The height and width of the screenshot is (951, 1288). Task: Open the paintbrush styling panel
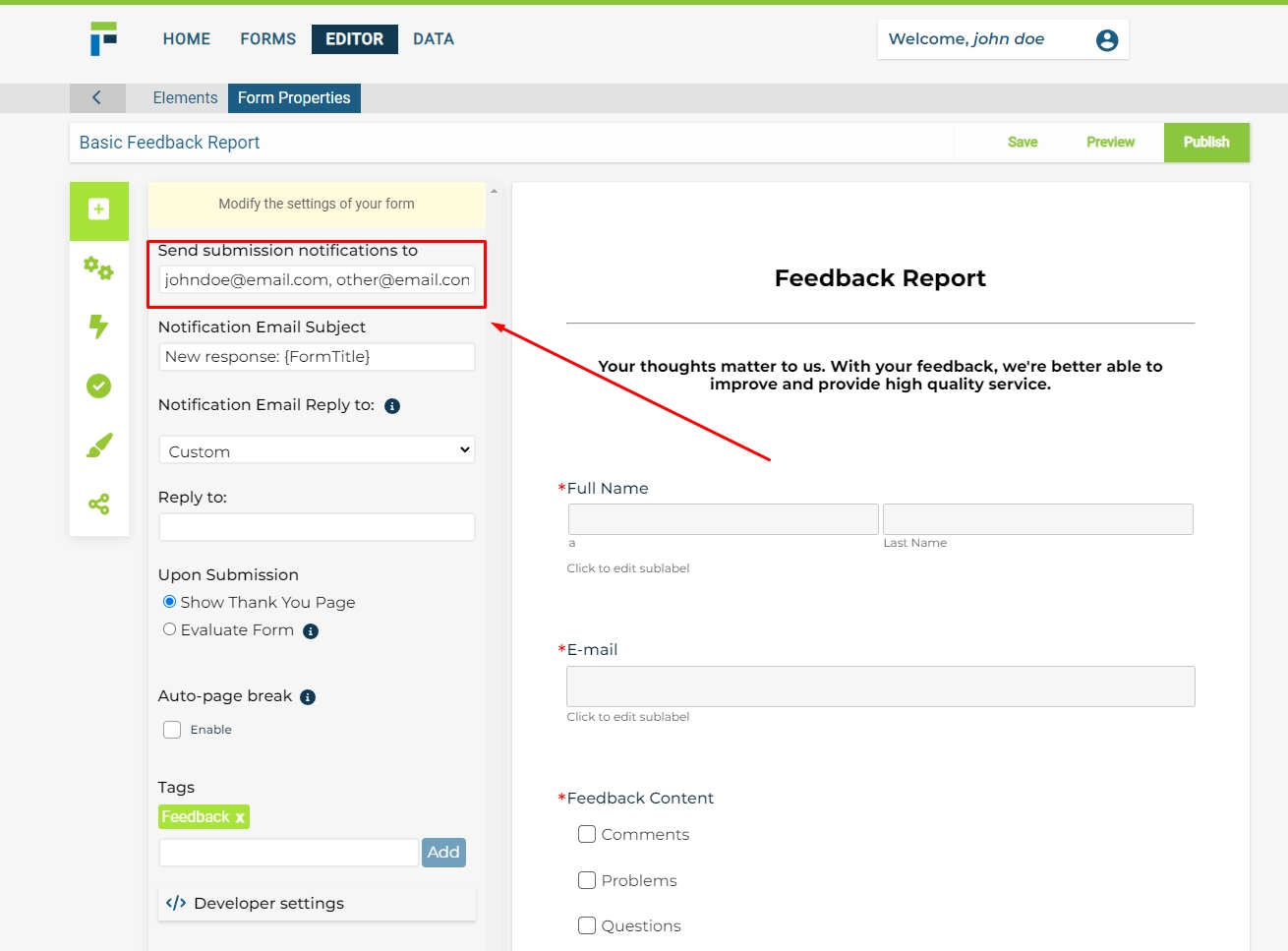(x=99, y=446)
